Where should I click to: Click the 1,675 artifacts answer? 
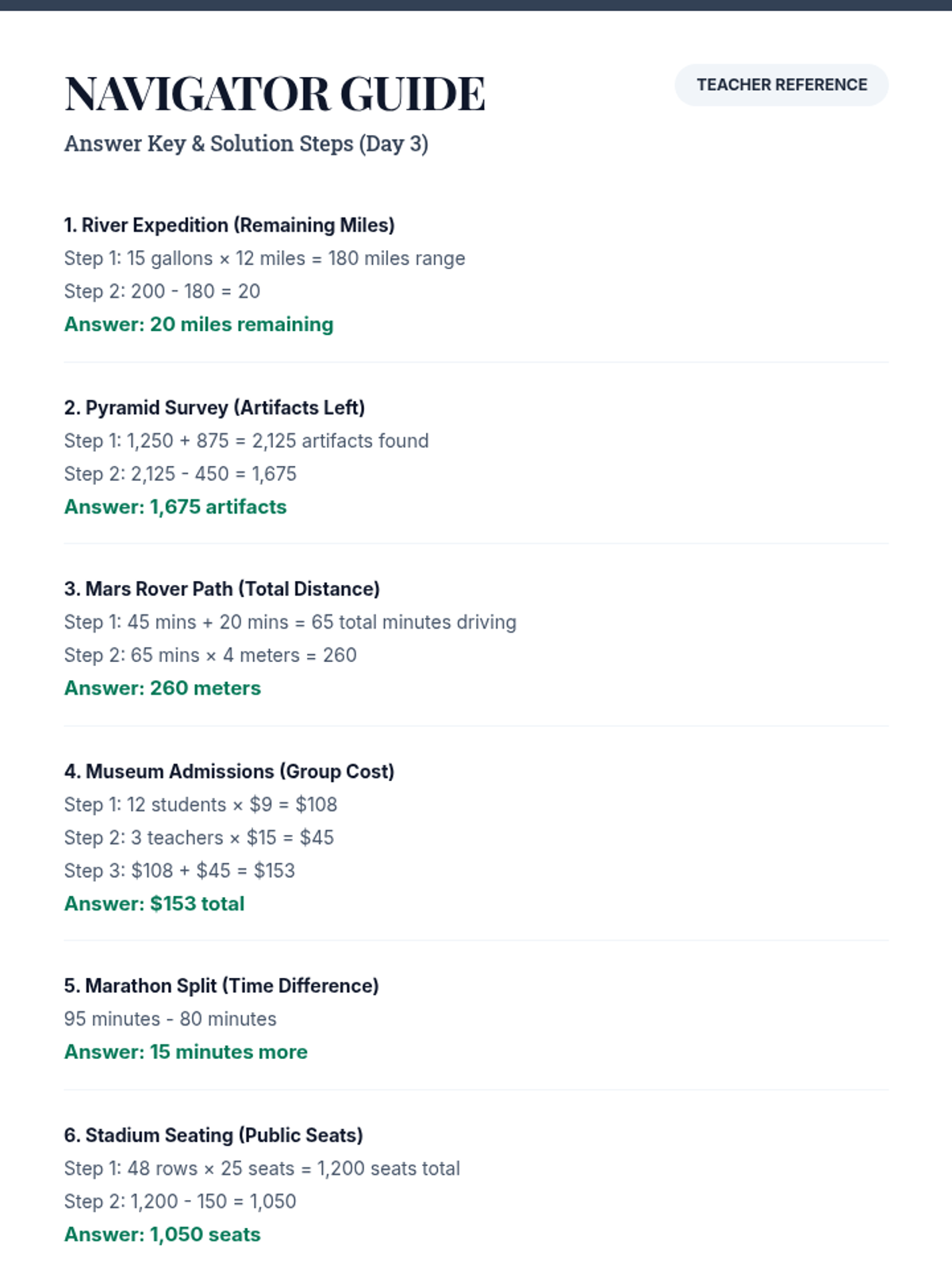(175, 507)
